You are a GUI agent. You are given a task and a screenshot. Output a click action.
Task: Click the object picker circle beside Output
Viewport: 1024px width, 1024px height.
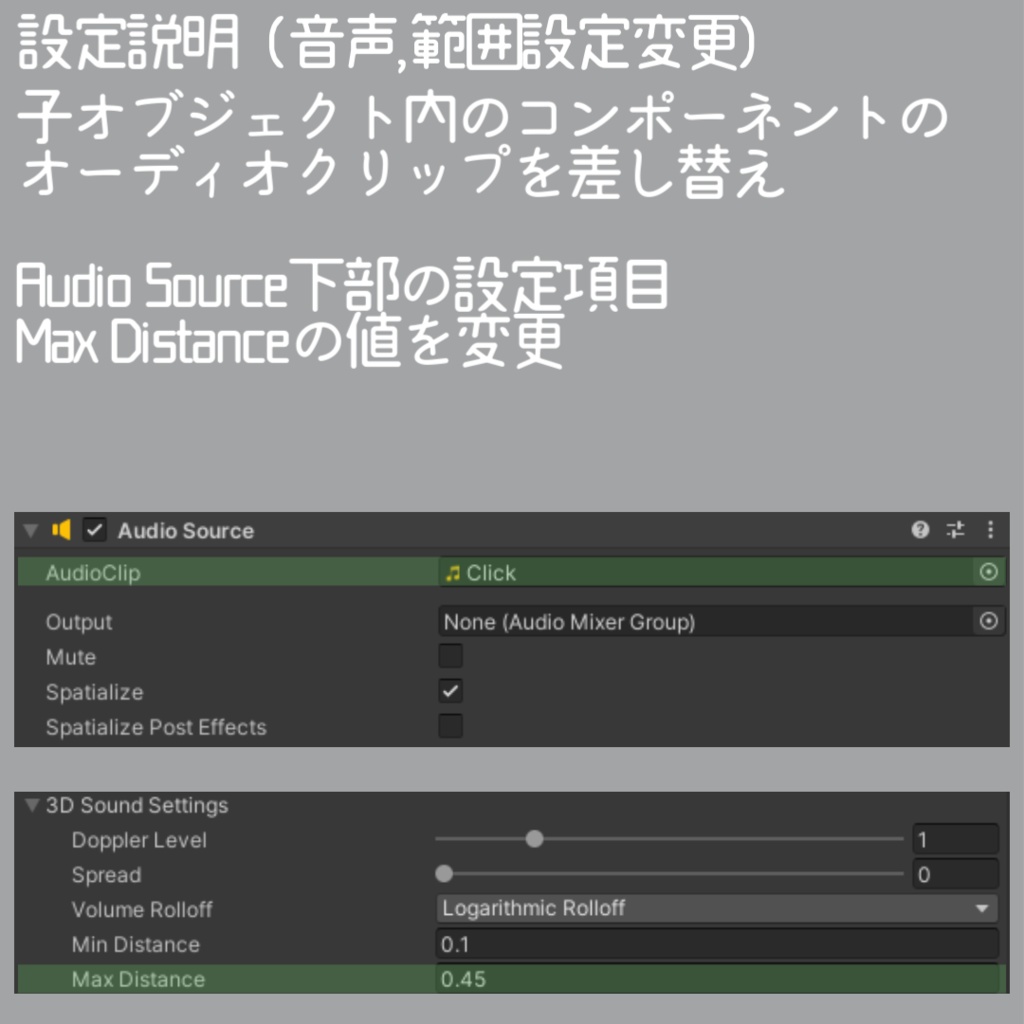989,621
